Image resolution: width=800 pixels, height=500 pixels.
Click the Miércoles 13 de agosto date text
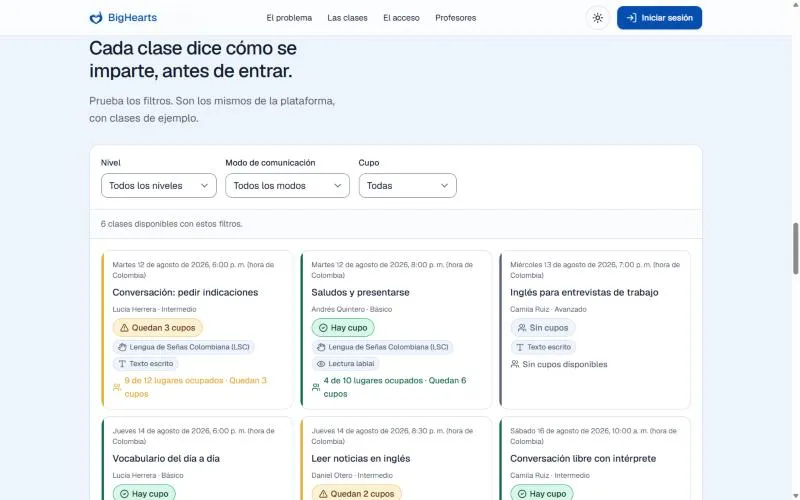[x=595, y=270]
